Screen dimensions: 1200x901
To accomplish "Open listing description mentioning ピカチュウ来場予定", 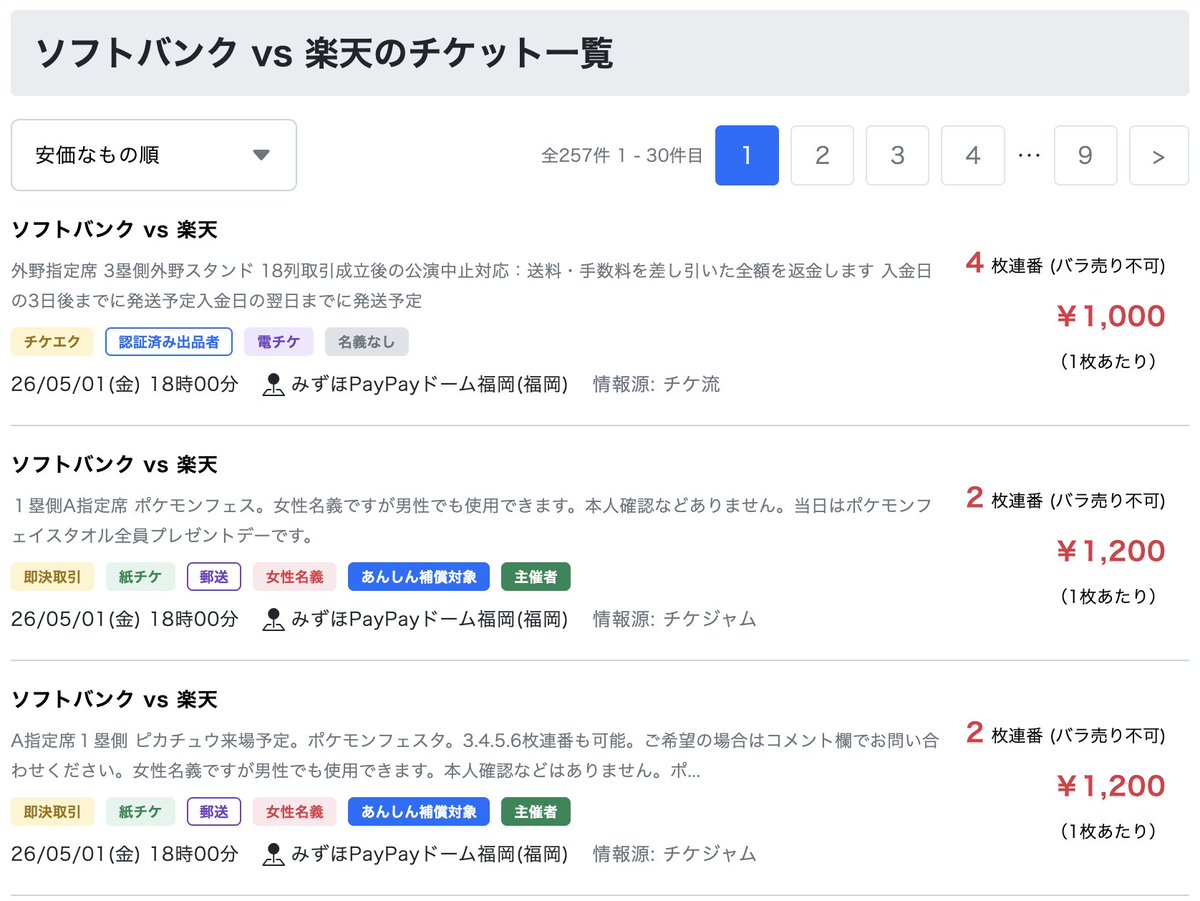I will 476,756.
